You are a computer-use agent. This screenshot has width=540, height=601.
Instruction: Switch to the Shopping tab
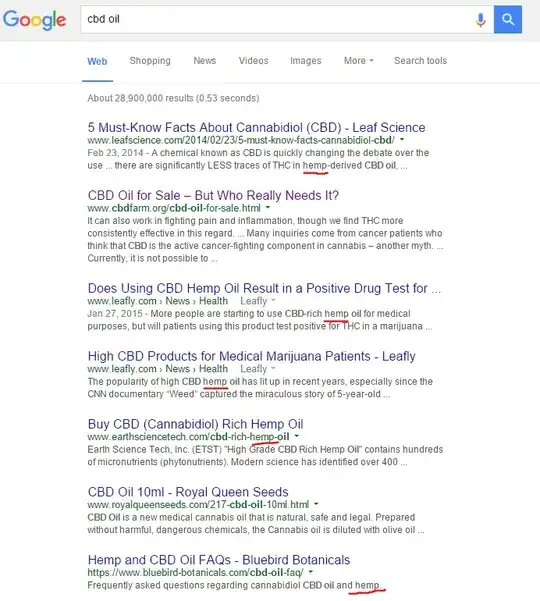[x=150, y=61]
